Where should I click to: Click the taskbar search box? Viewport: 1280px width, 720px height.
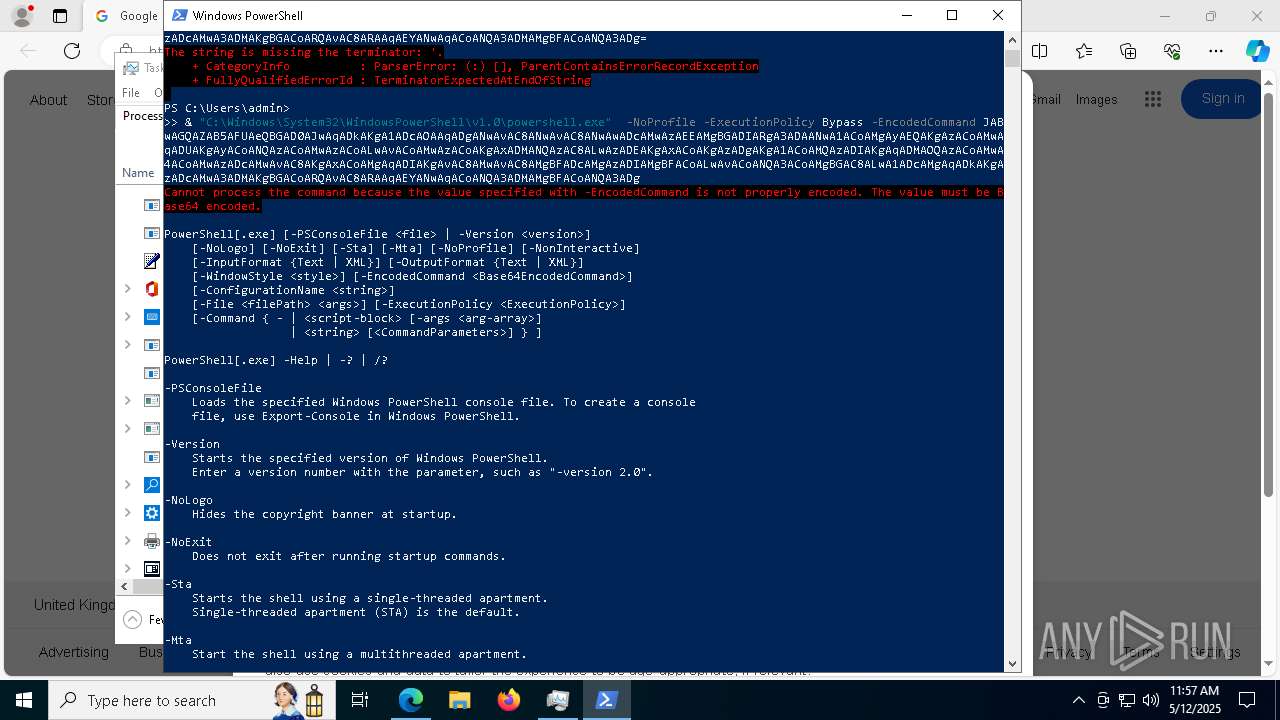[190, 700]
